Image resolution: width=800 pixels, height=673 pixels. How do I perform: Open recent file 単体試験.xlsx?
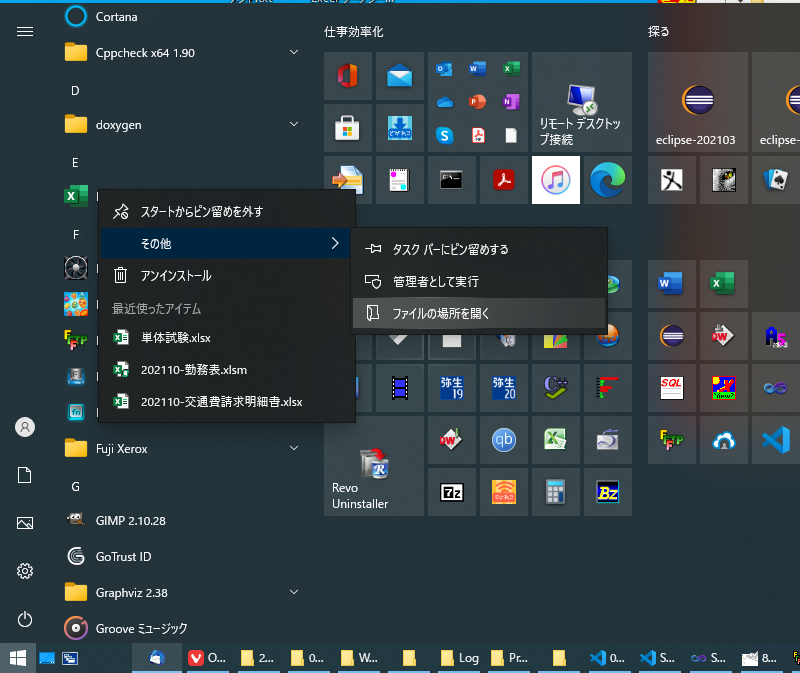pyautogui.click(x=227, y=338)
